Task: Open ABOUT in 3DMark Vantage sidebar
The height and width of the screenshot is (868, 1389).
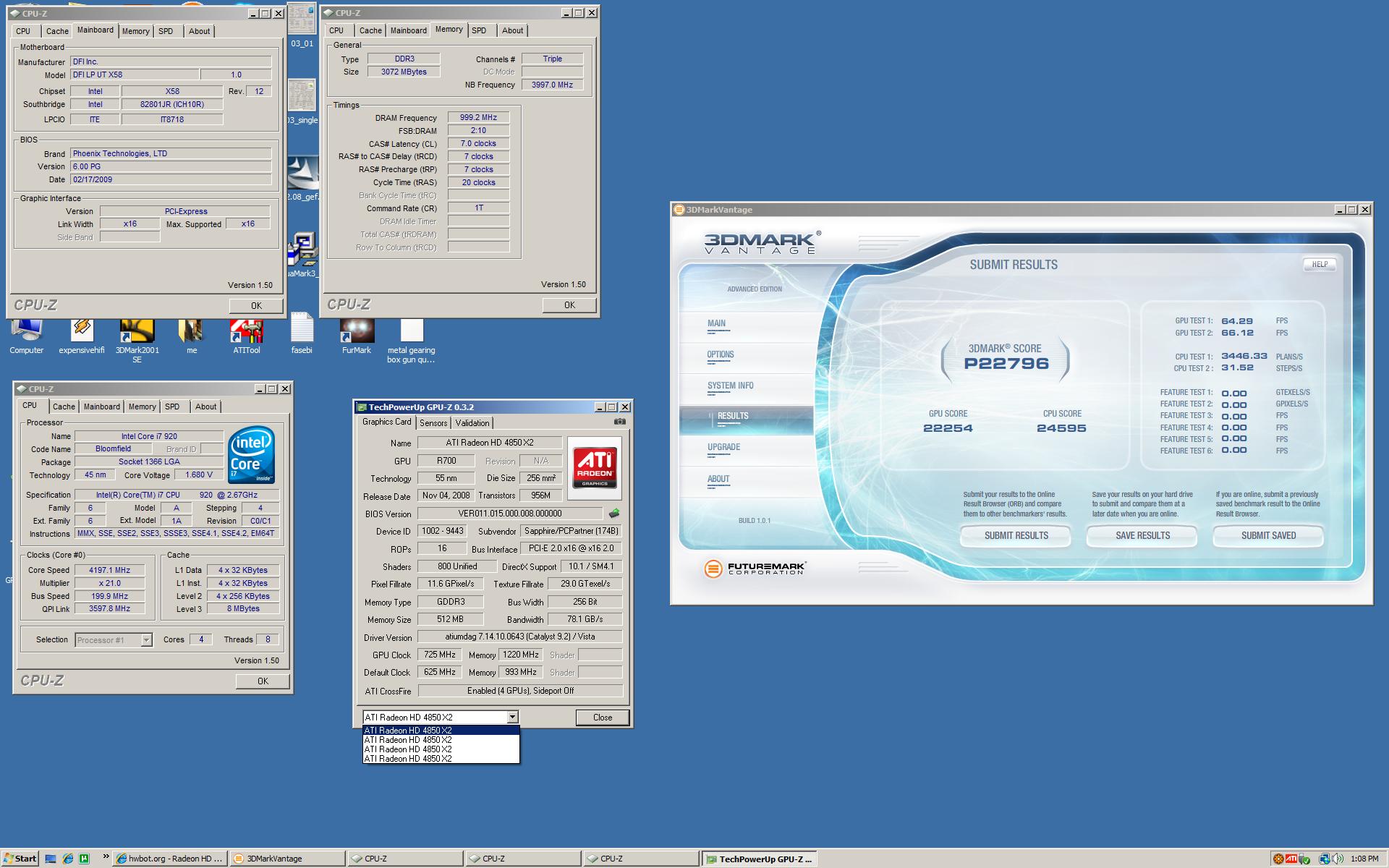Action: (x=718, y=479)
